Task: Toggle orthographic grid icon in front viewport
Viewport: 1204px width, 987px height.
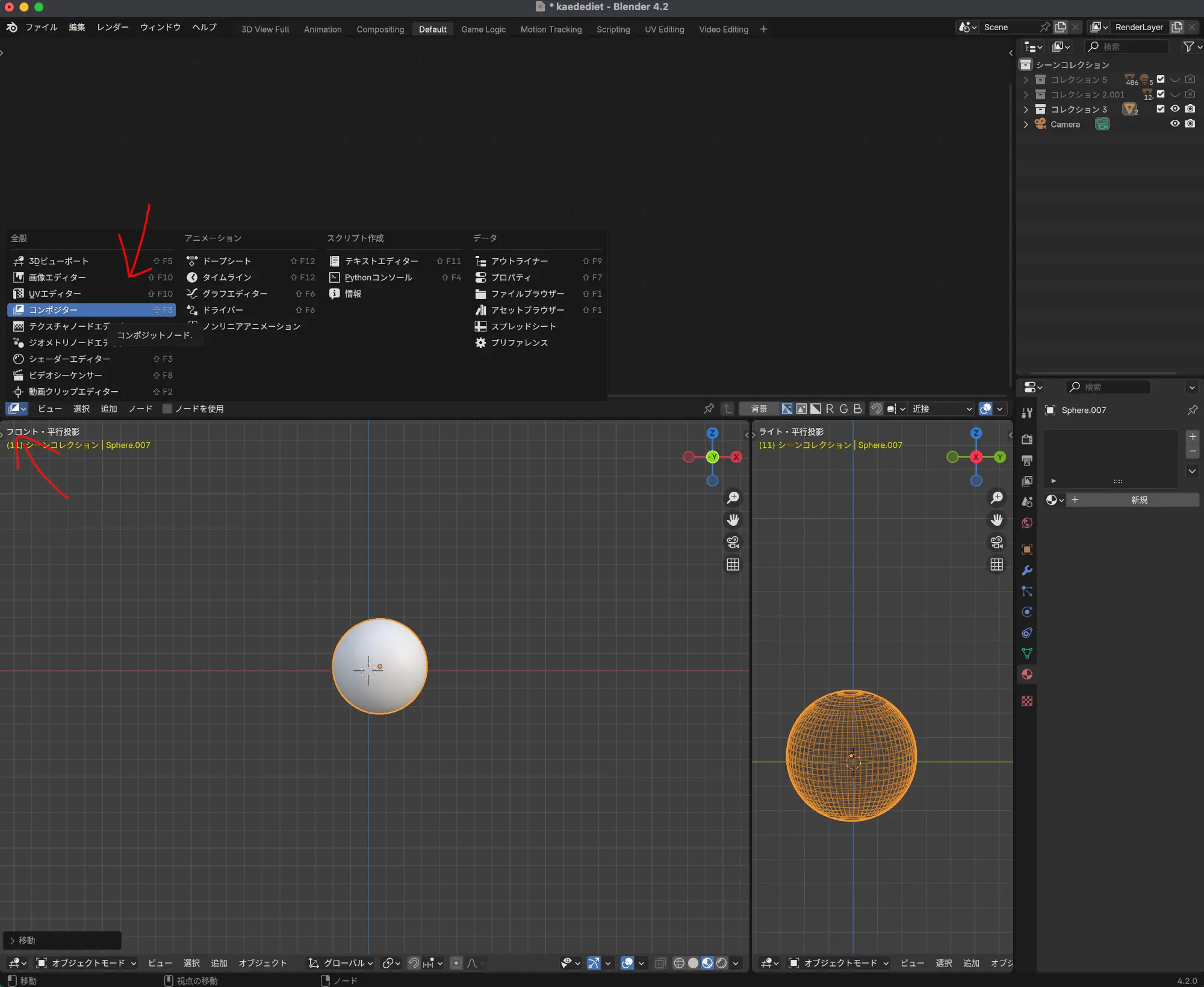Action: point(733,565)
